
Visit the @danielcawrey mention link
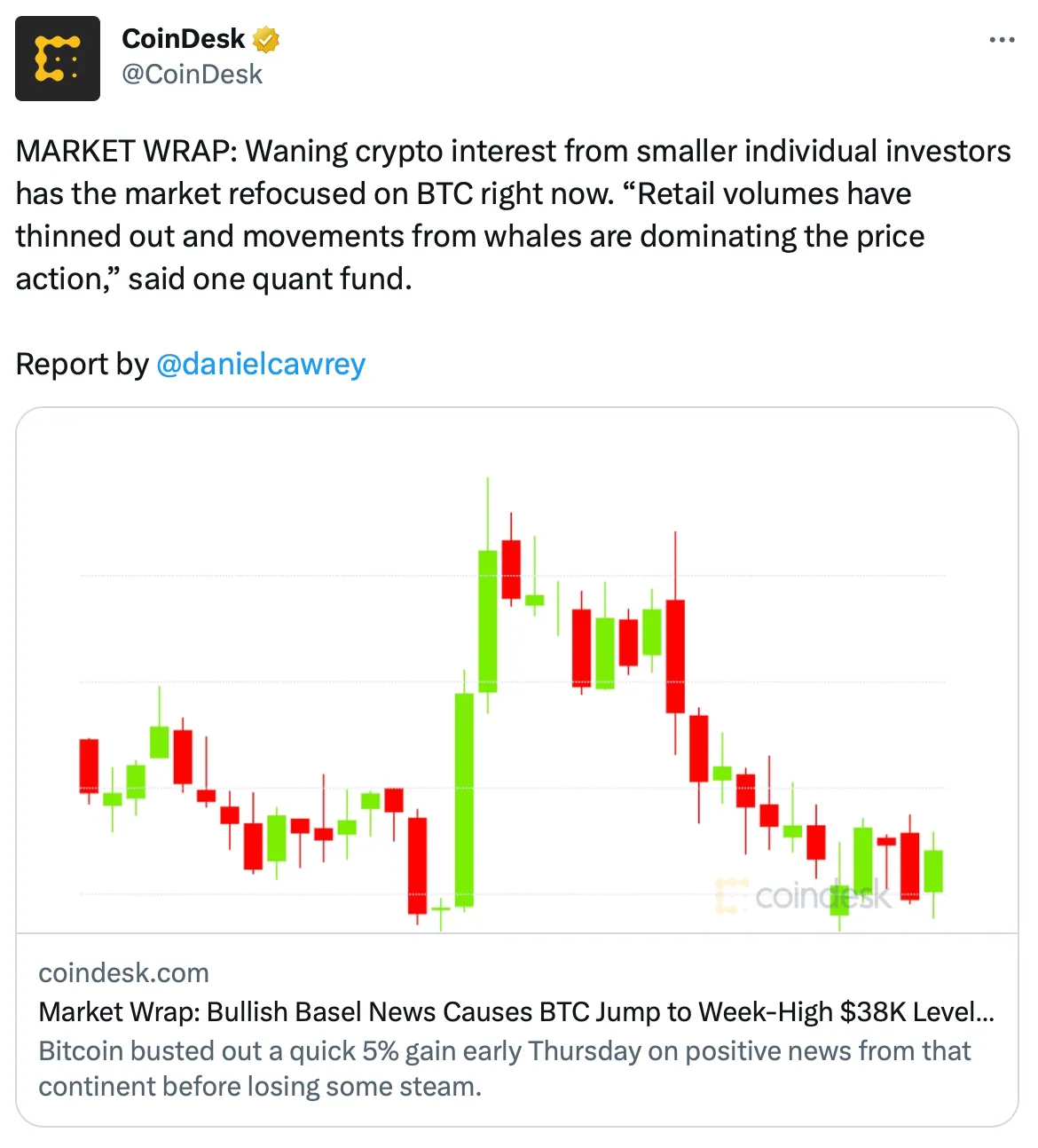[x=261, y=364]
